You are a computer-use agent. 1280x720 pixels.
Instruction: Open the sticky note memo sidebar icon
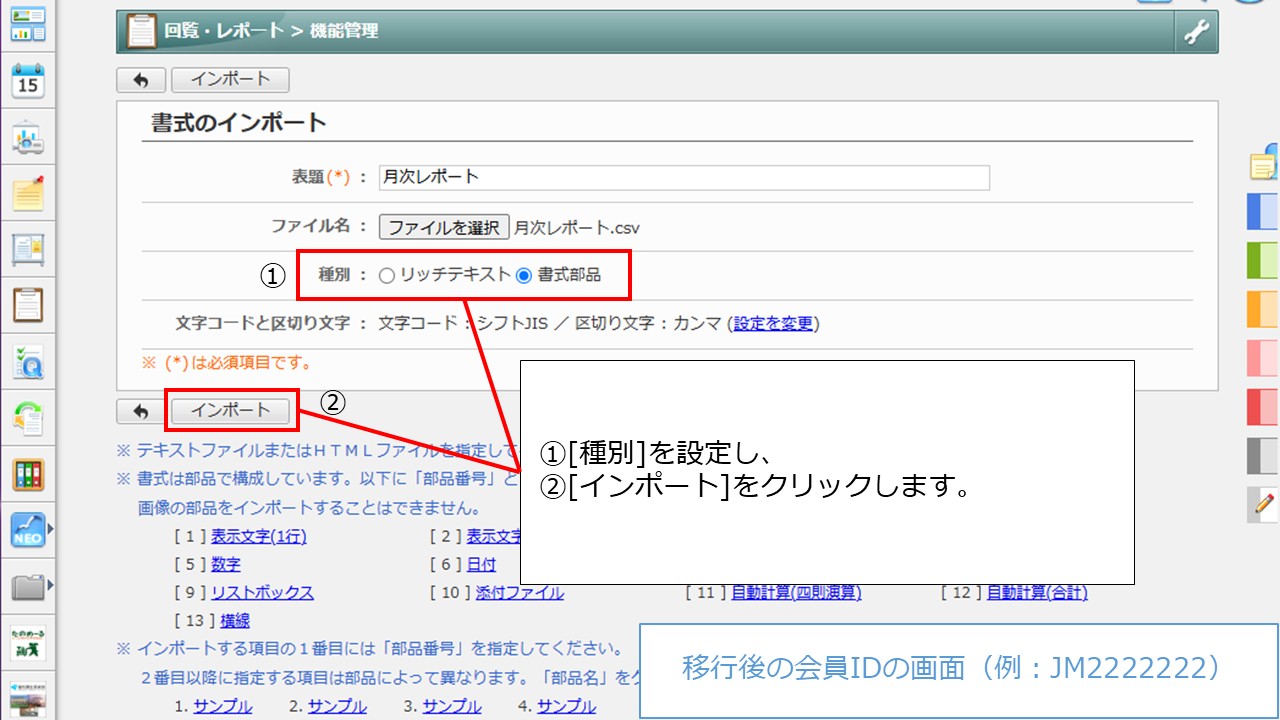coord(28,193)
